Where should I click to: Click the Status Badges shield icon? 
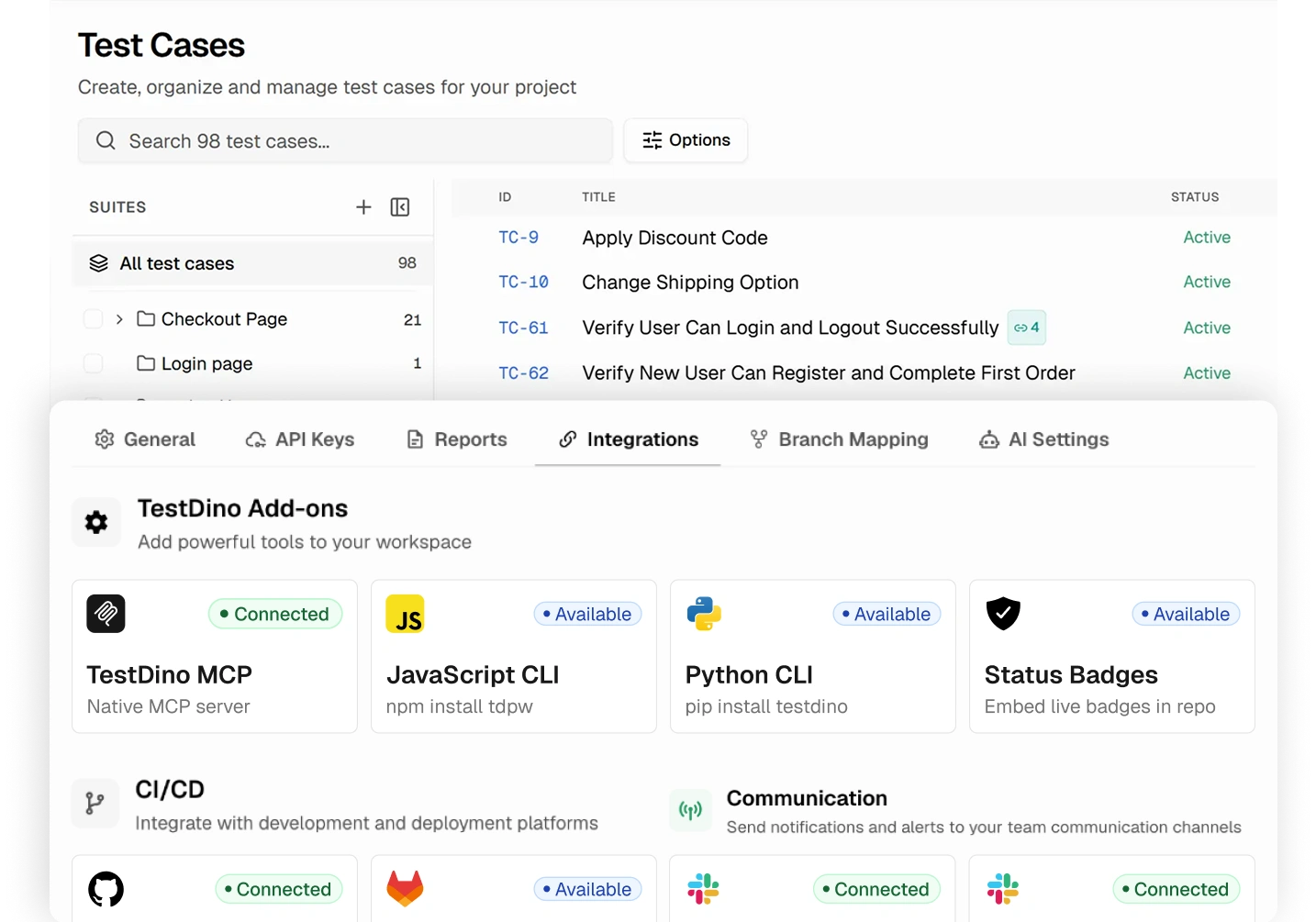click(x=1003, y=614)
